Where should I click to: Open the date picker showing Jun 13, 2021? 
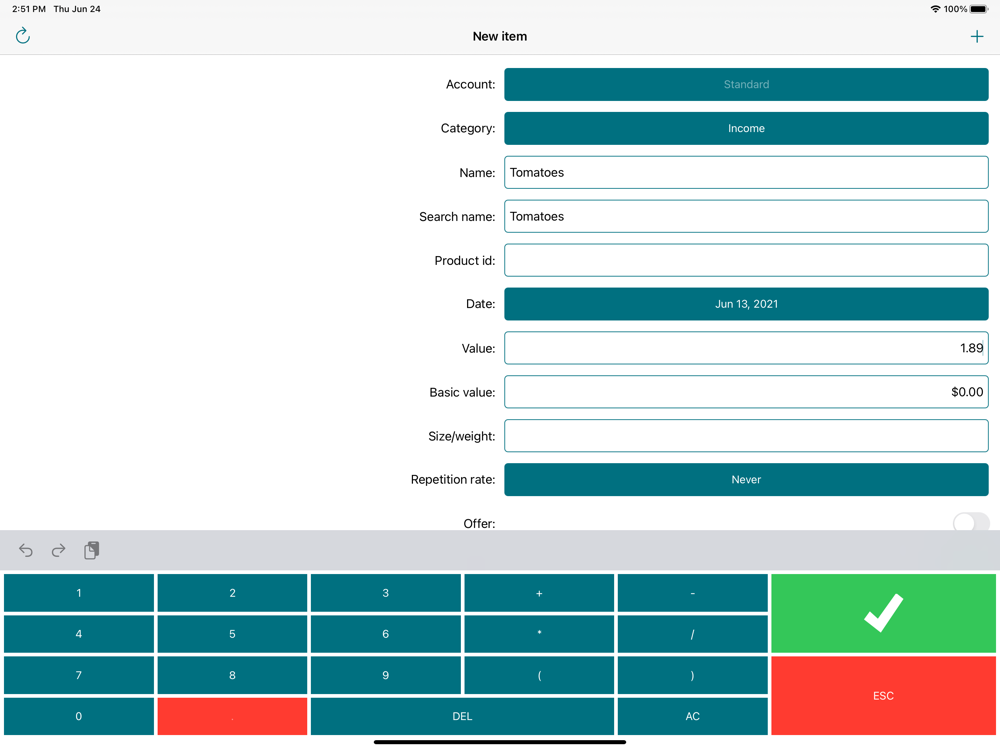746,304
